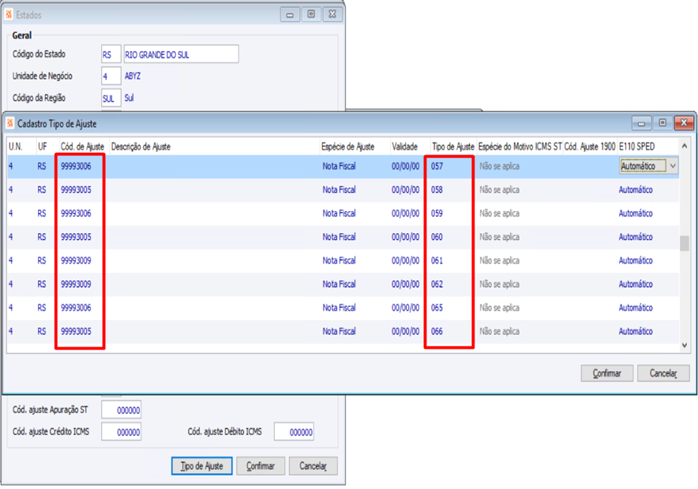This screenshot has height=489, width=698.
Task: Minimize the Cadastro Tipo de Ajuste window
Action: coord(641,123)
